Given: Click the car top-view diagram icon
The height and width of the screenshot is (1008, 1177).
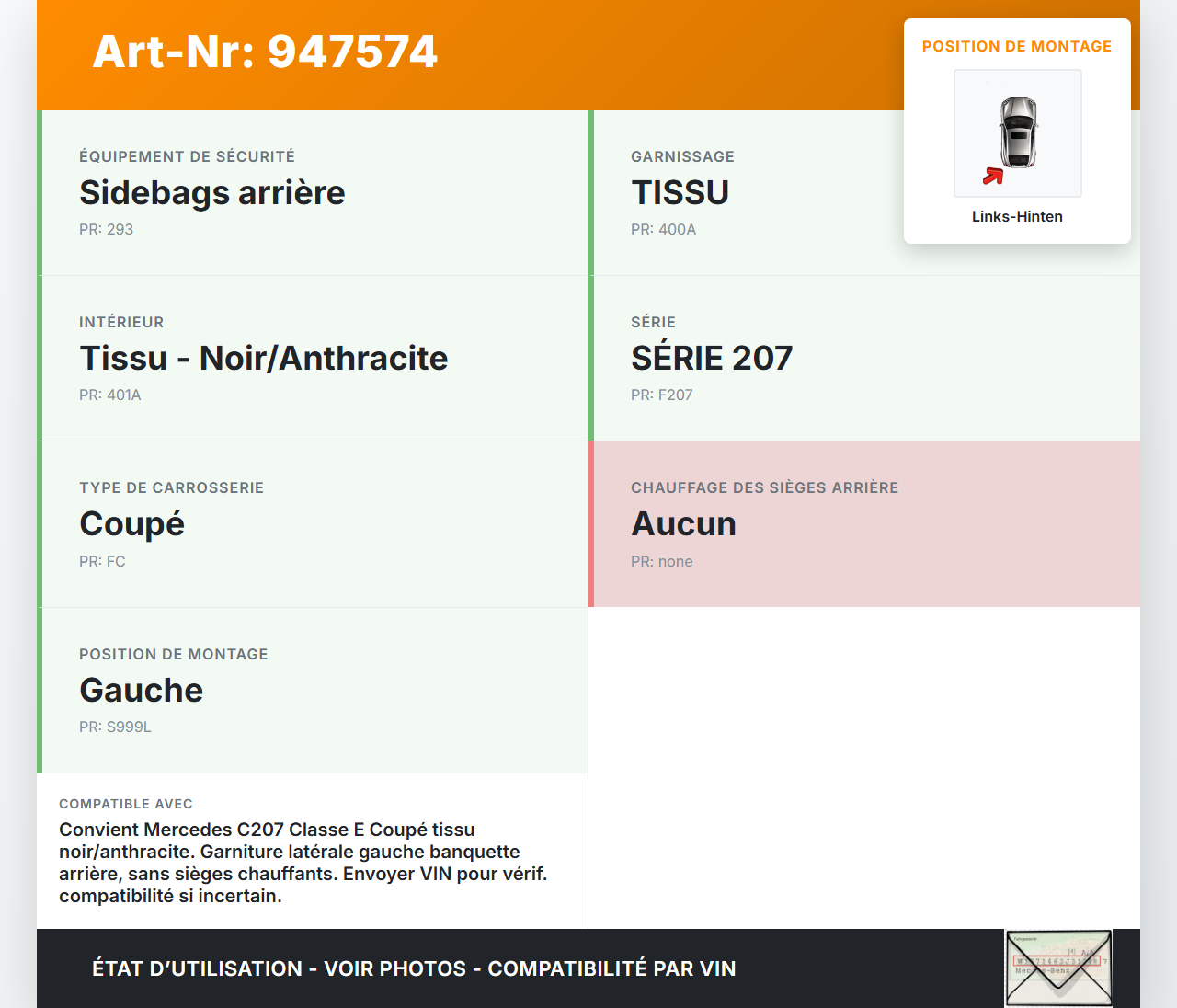Looking at the screenshot, I should click(1017, 133).
